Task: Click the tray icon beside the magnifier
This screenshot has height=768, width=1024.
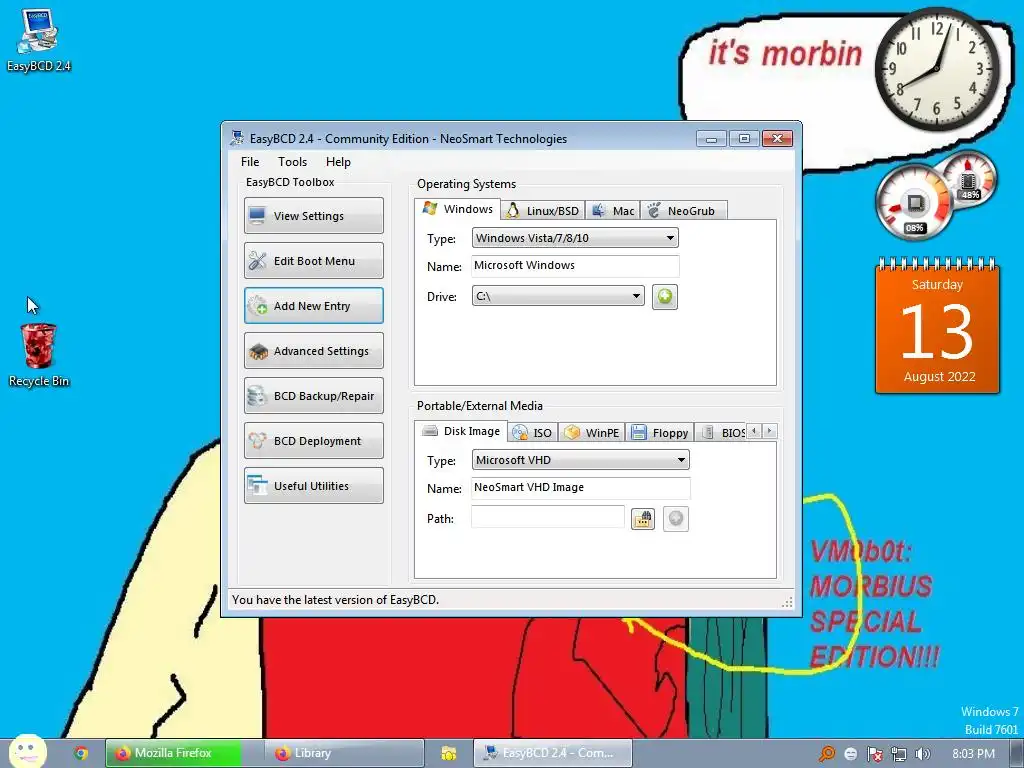Action: pos(850,754)
